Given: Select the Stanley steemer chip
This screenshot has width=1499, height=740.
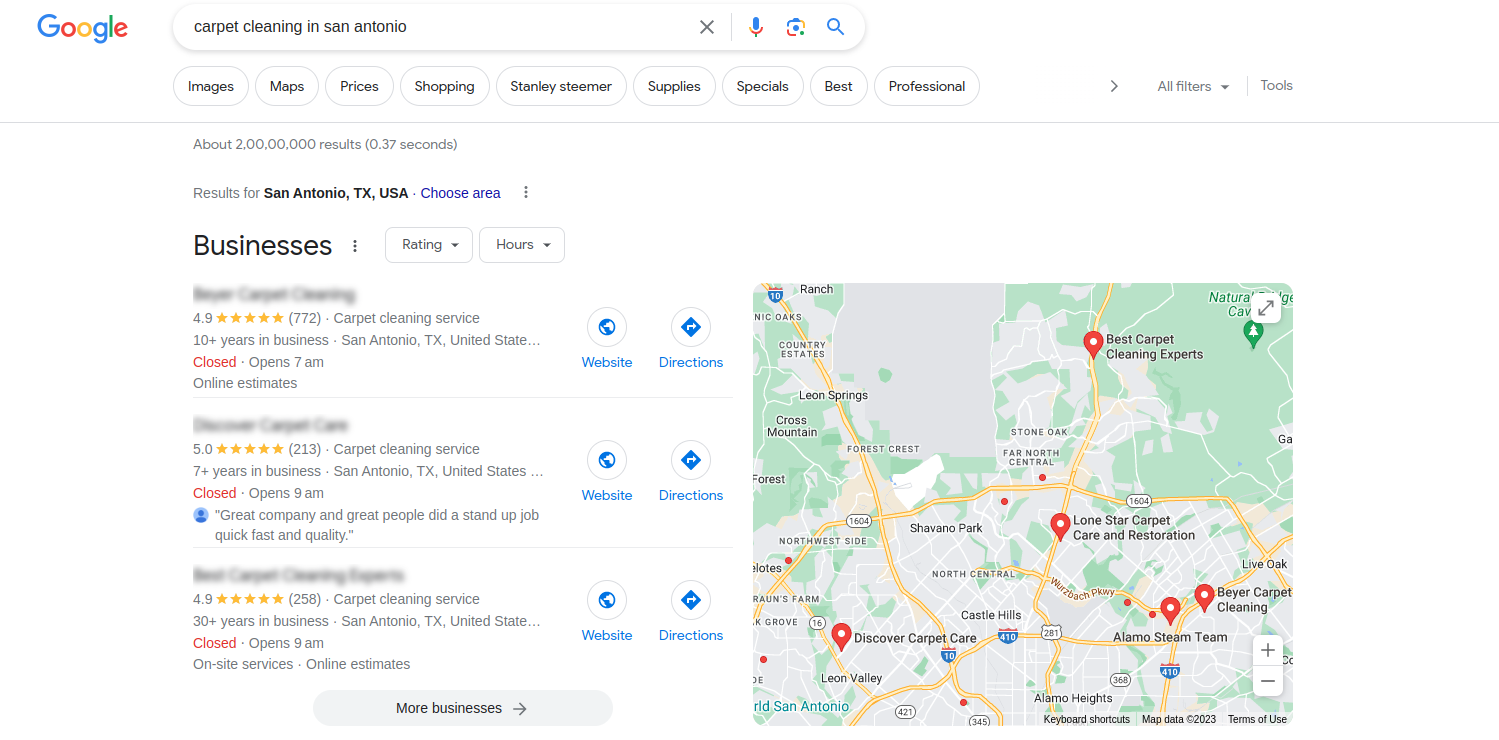Looking at the screenshot, I should point(561,86).
